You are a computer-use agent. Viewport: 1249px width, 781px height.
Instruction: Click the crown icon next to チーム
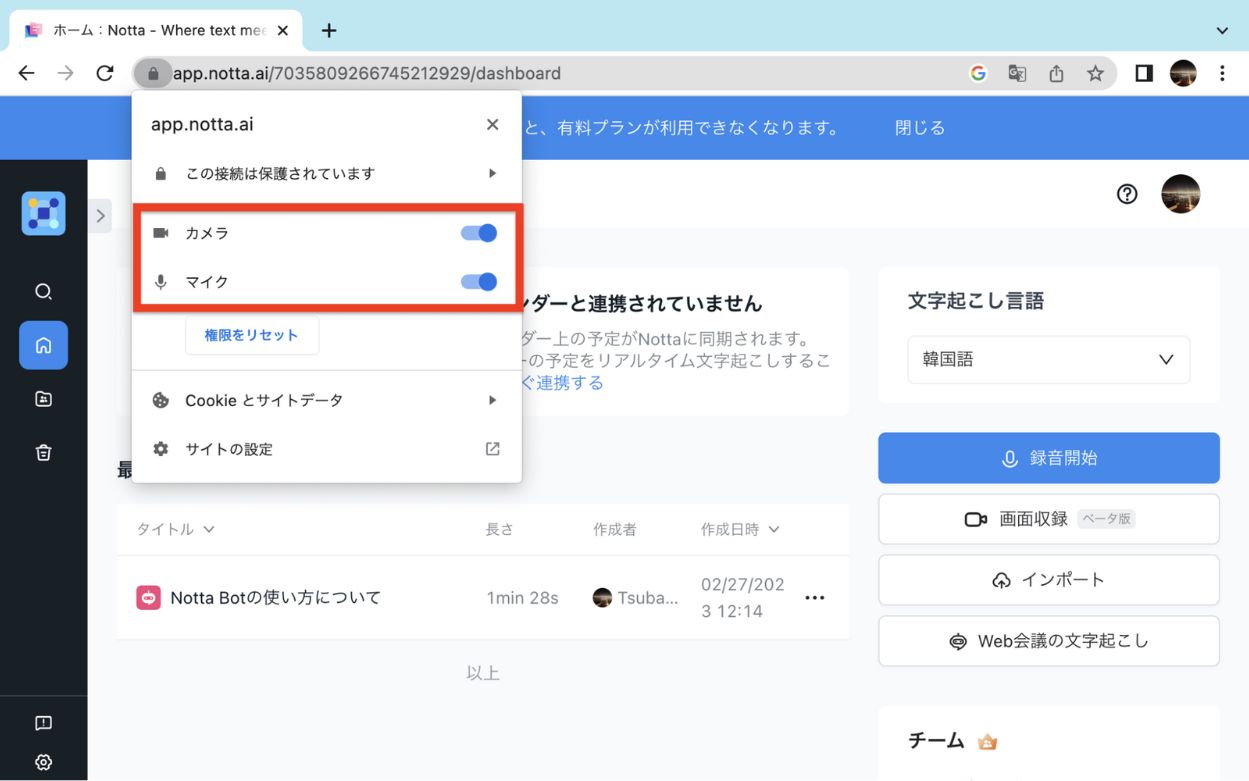pyautogui.click(x=988, y=742)
